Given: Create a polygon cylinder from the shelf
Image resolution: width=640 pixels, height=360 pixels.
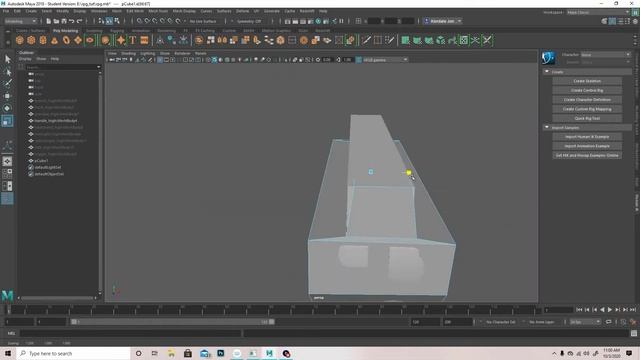Looking at the screenshot, I should coord(43,40).
